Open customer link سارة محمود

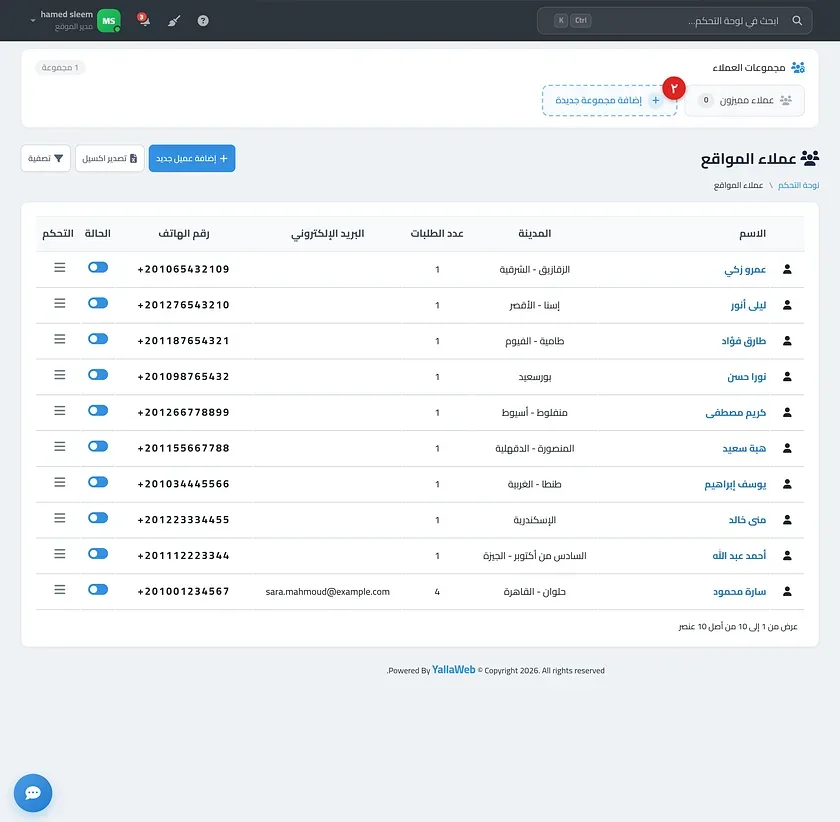[x=739, y=592]
